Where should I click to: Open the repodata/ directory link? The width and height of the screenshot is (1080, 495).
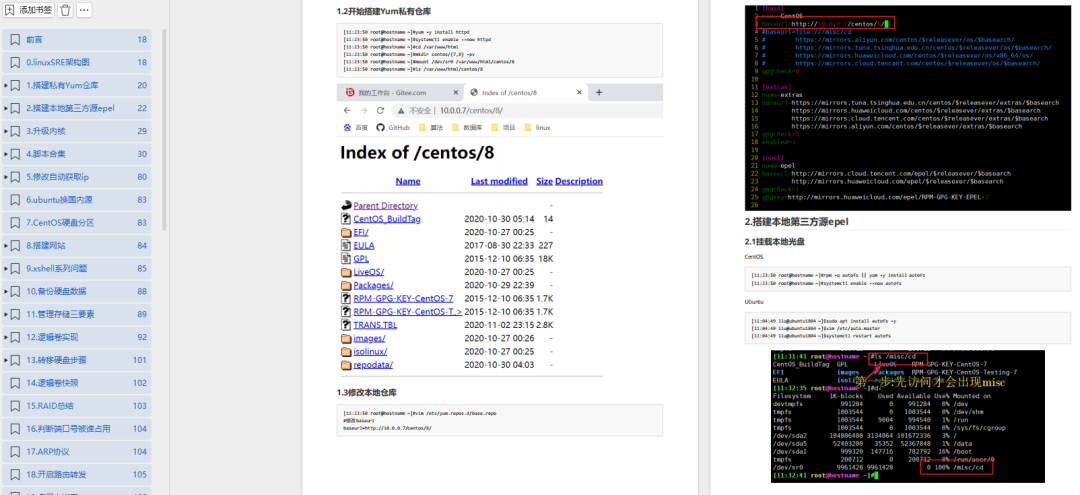point(373,365)
